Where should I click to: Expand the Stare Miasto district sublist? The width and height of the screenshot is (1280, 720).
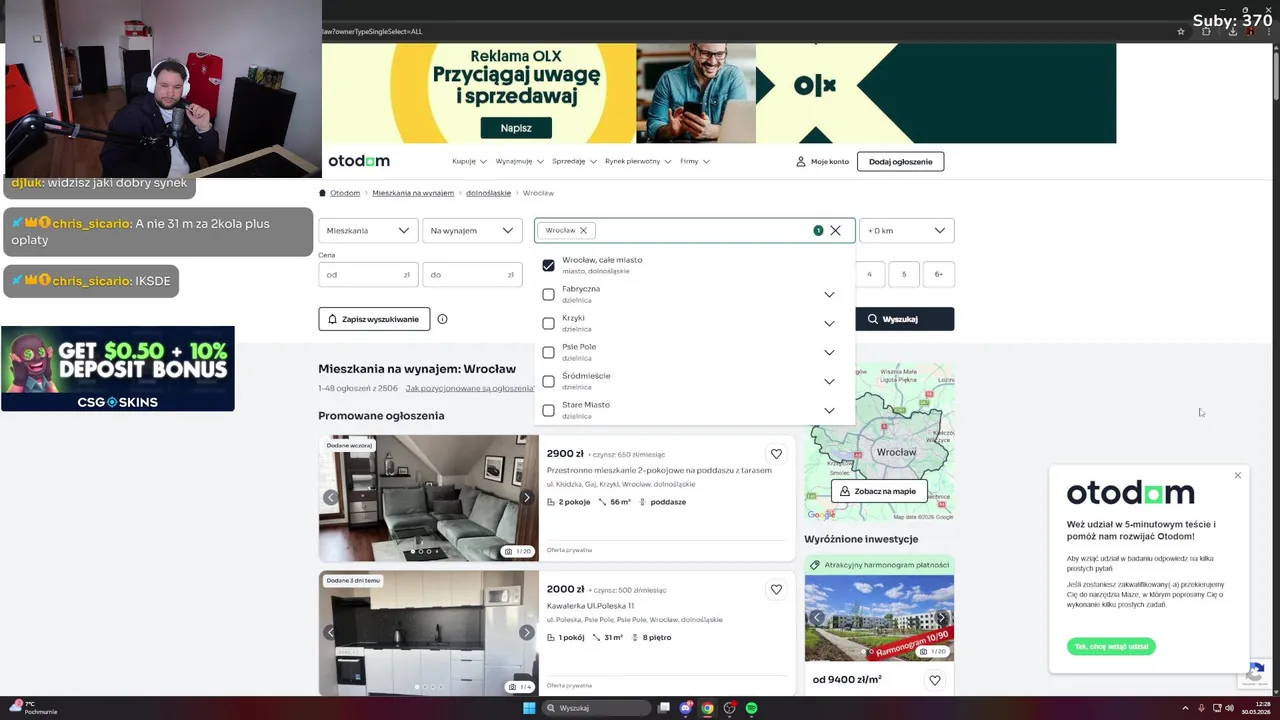pos(829,410)
